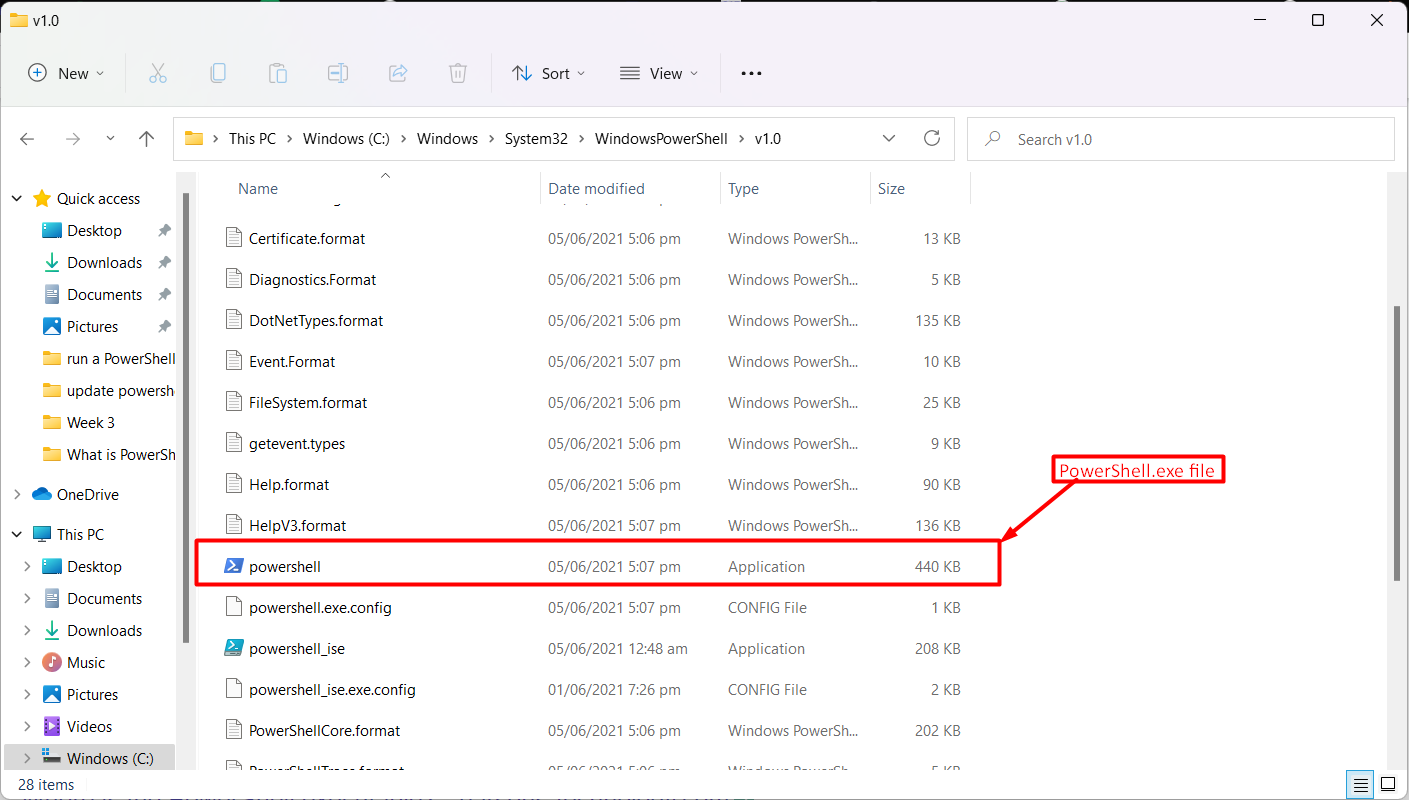Go up one folder level arrow
The width and height of the screenshot is (1409, 800).
coord(146,139)
